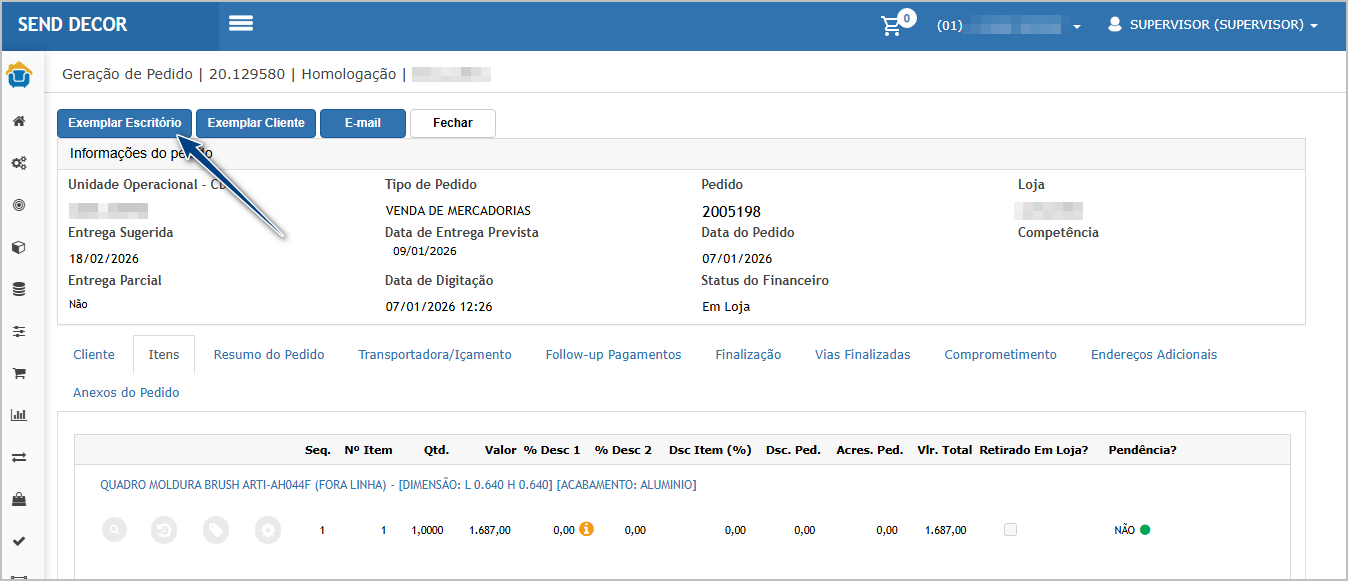Image resolution: width=1348 pixels, height=581 pixels.
Task: Click the item row magnifier icon
Action: (x=115, y=530)
